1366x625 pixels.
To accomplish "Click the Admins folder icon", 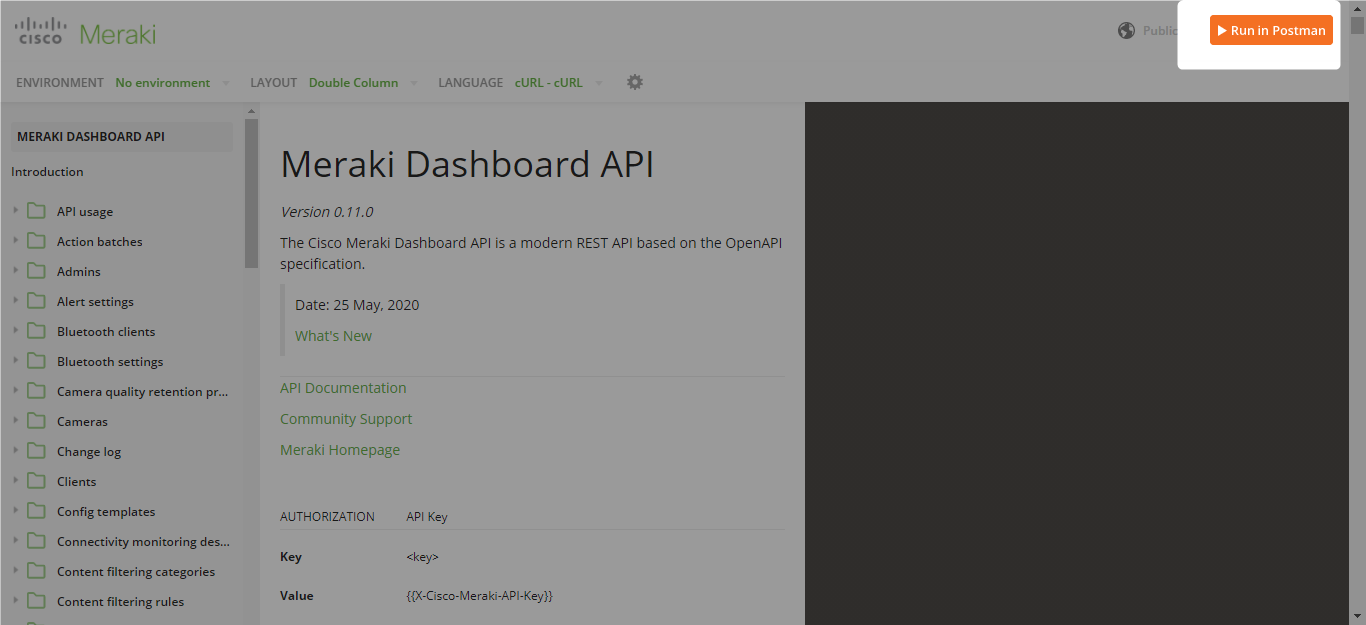I will click(x=37, y=271).
